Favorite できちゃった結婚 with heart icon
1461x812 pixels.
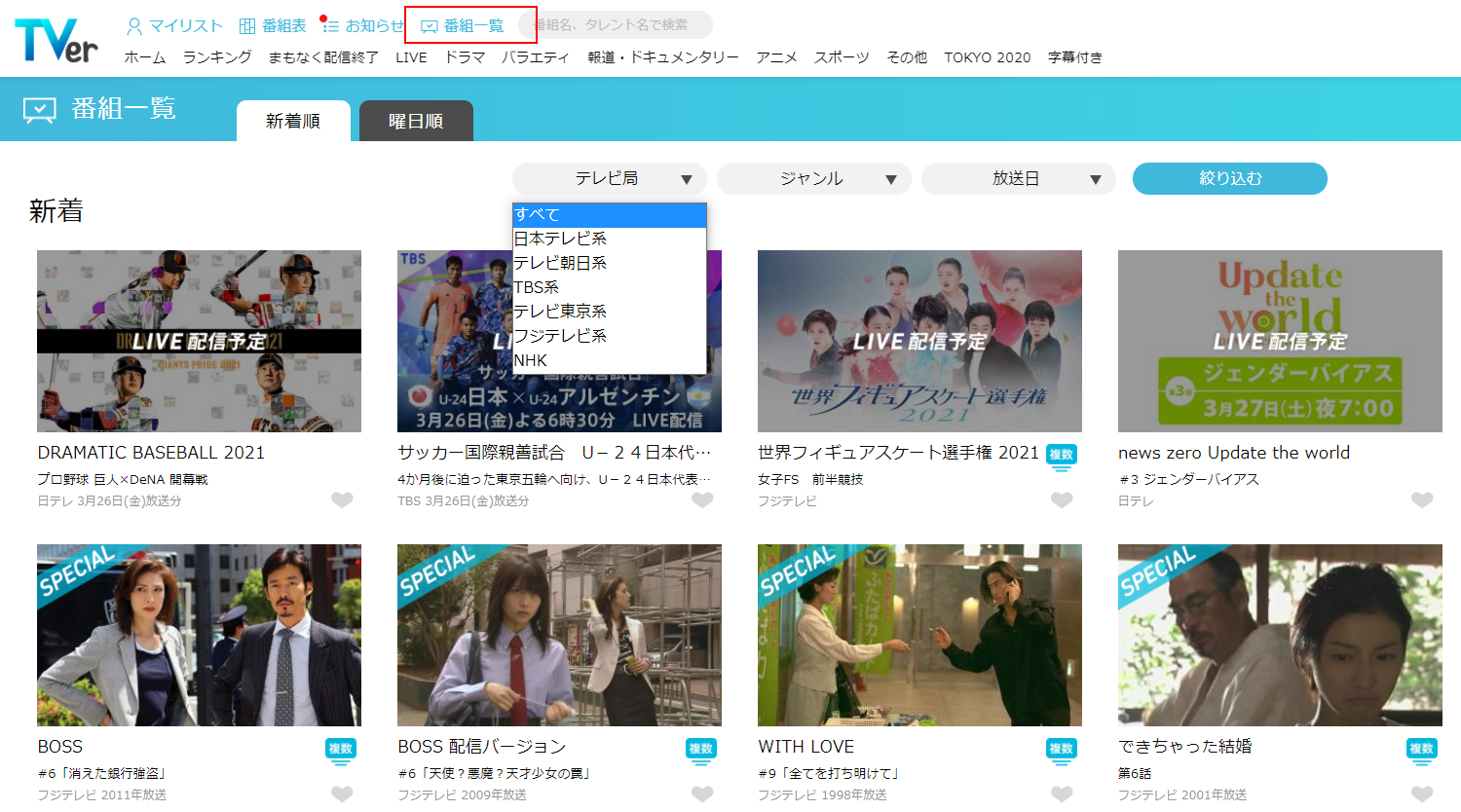pos(1422,794)
